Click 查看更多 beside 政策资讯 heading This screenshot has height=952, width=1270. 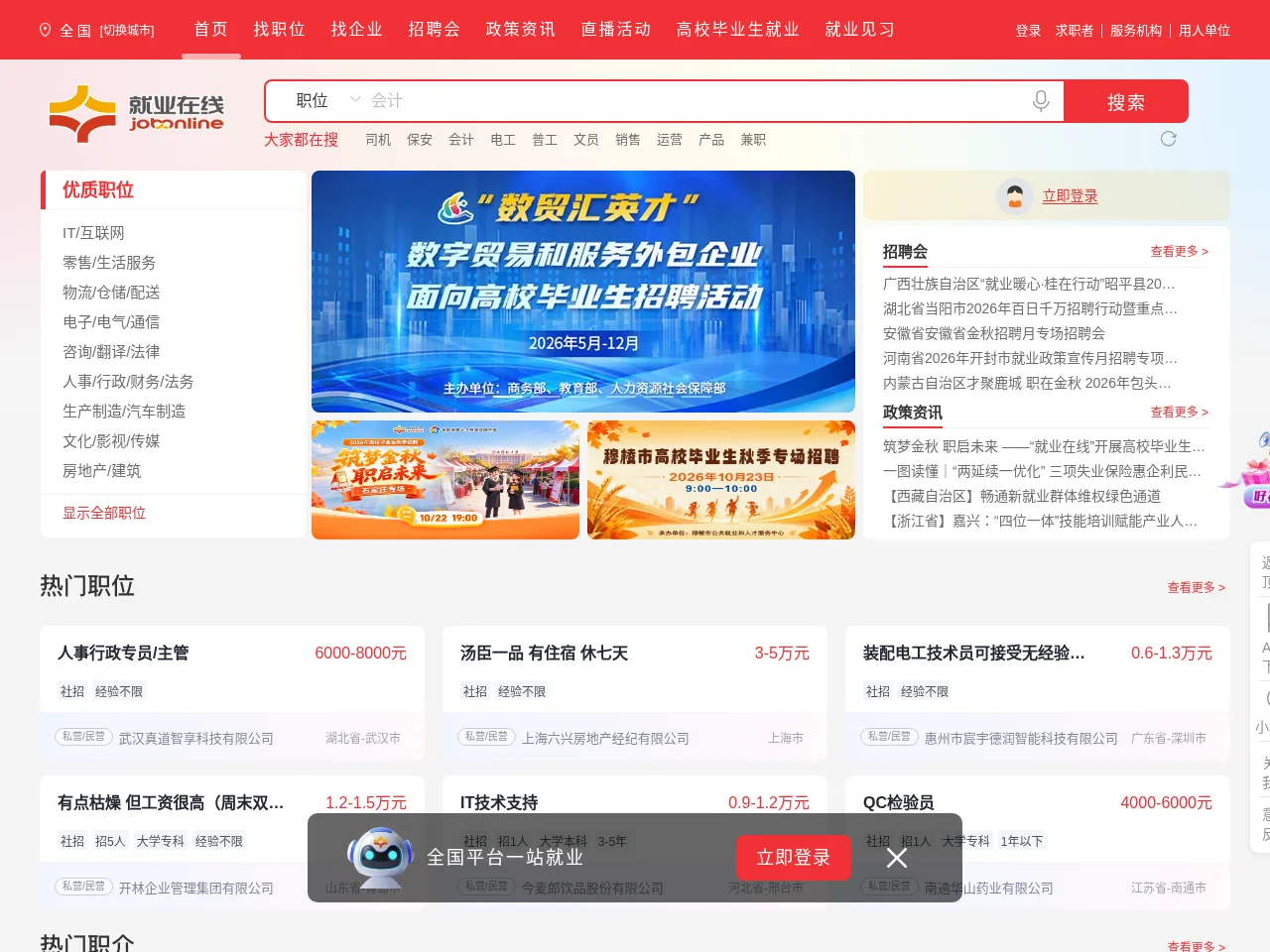pos(1179,412)
